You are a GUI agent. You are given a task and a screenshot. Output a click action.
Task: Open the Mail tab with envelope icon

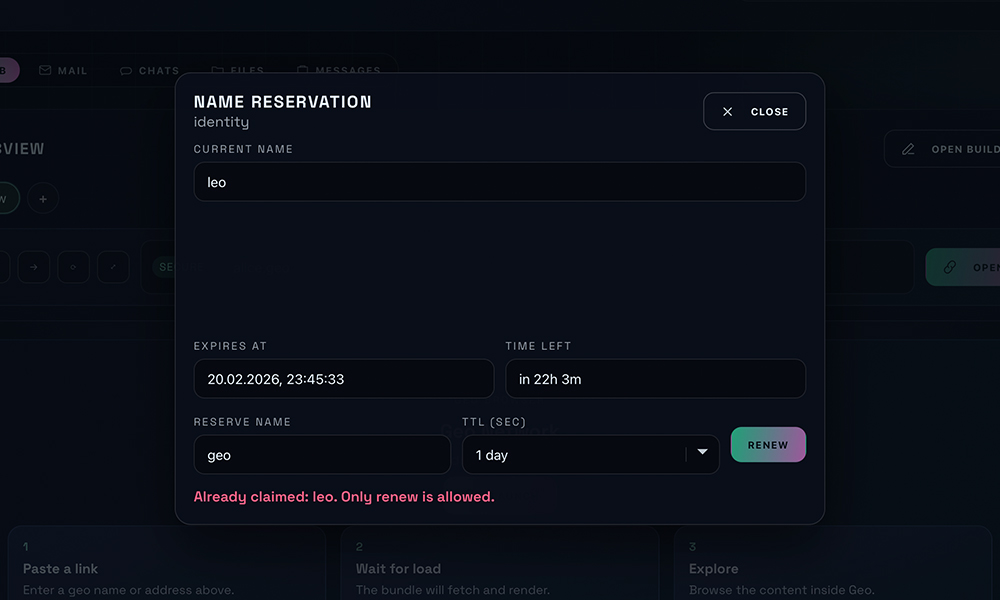point(63,71)
